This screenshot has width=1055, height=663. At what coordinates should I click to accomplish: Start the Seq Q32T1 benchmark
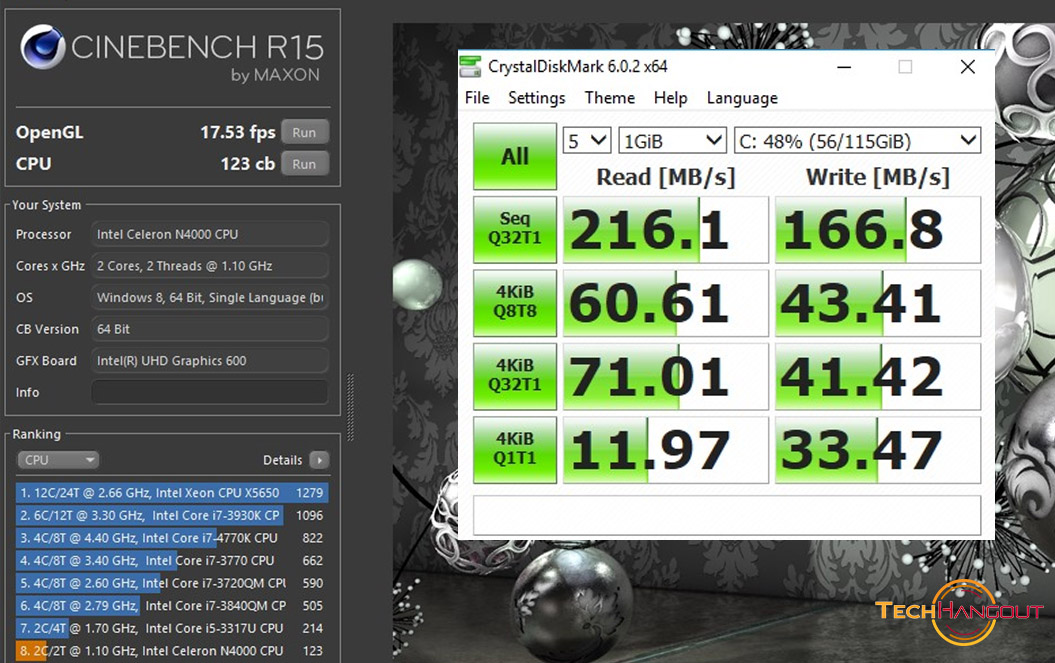pos(515,229)
